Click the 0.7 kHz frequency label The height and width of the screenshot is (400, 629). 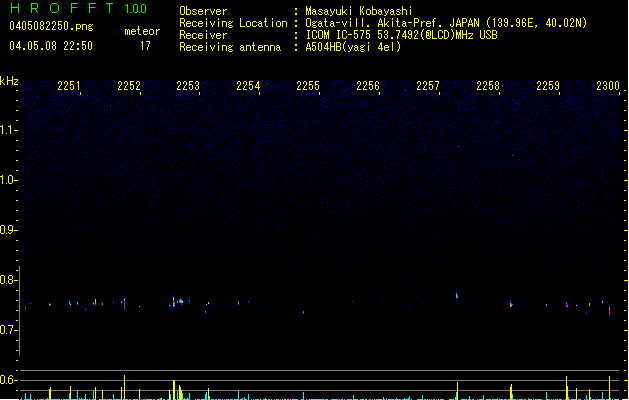[8, 330]
